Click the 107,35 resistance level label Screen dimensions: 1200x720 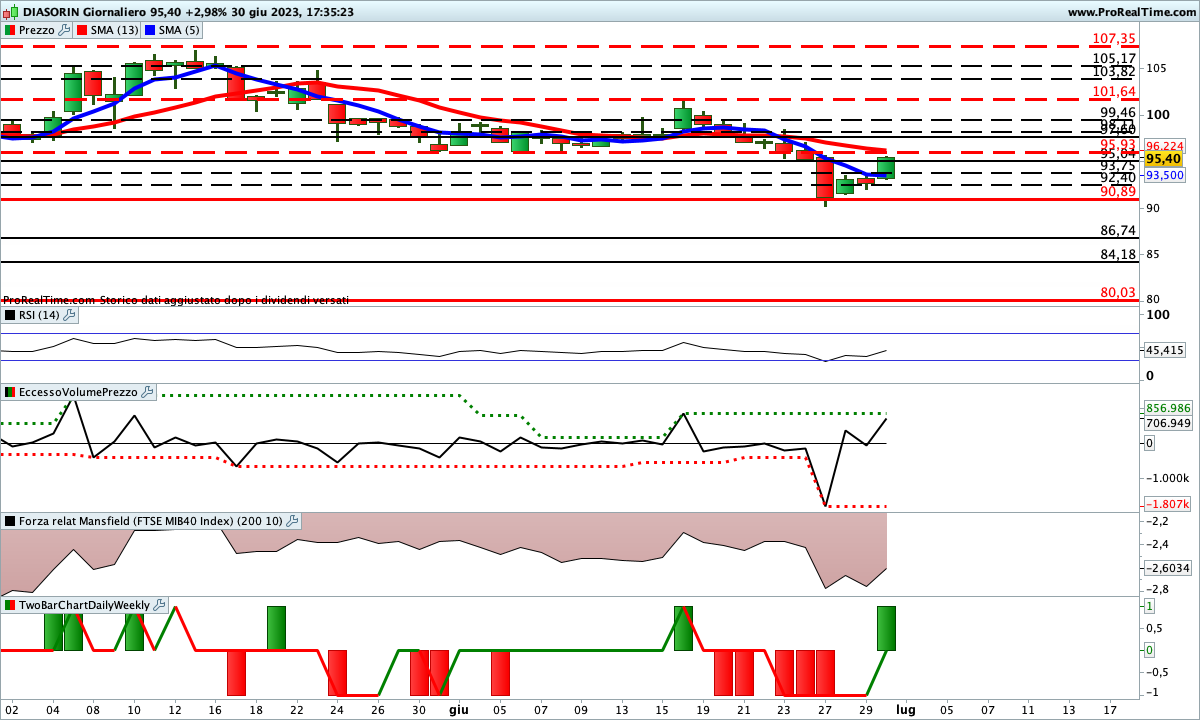point(1113,39)
